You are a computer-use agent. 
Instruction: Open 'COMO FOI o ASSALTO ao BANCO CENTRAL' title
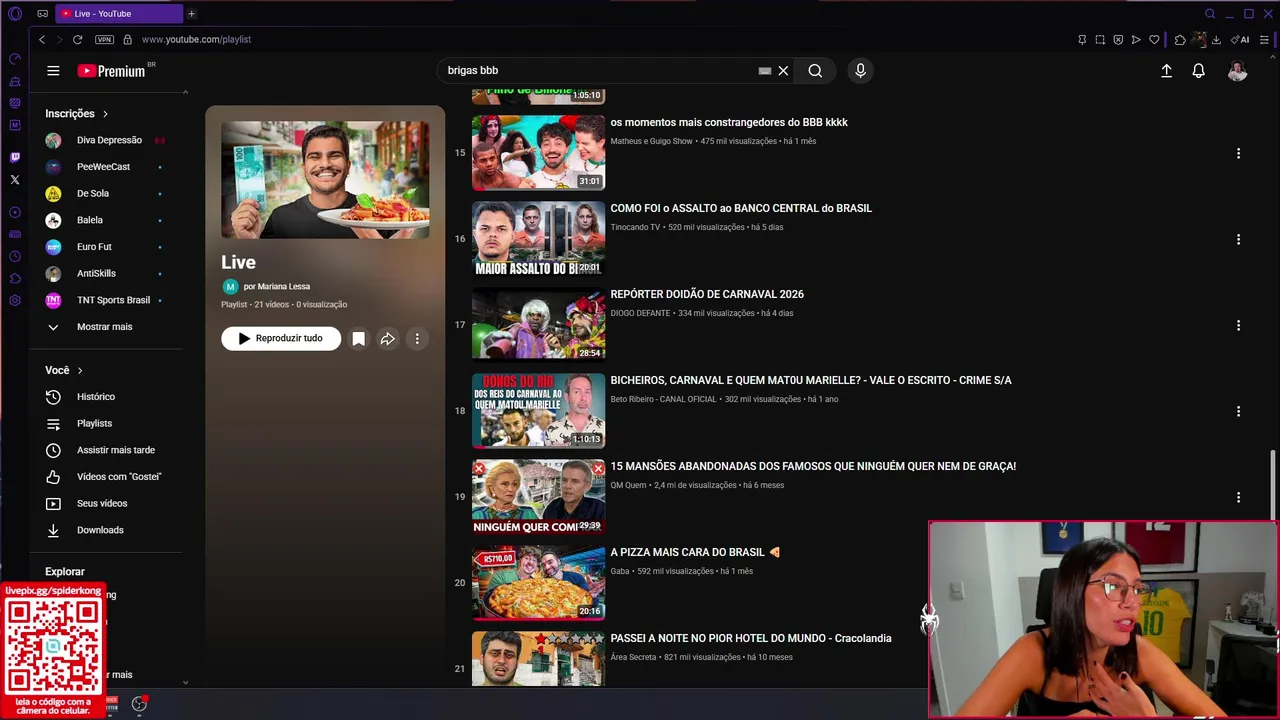click(741, 208)
